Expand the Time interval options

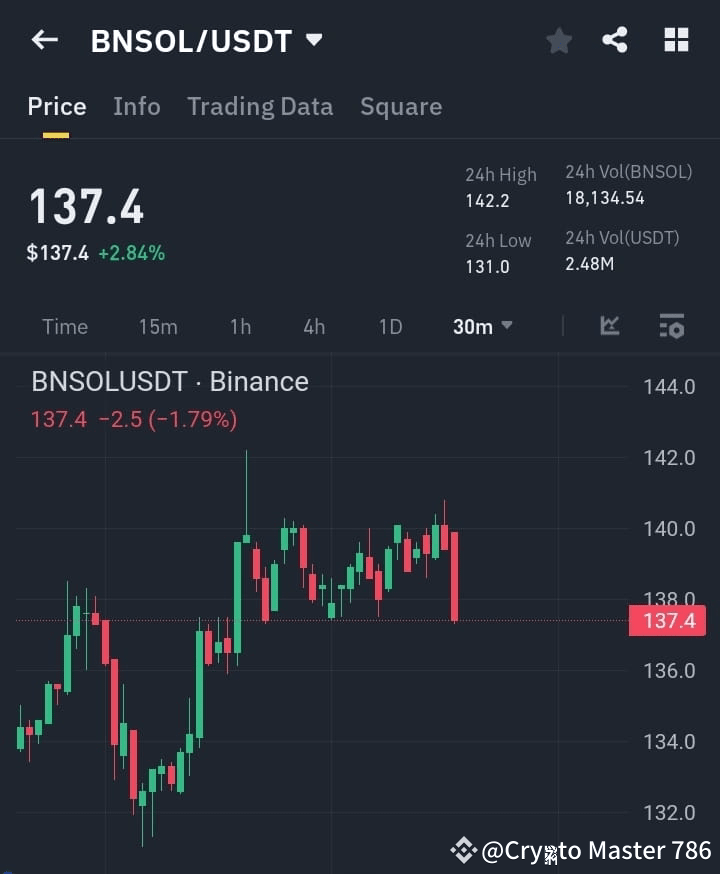click(64, 326)
